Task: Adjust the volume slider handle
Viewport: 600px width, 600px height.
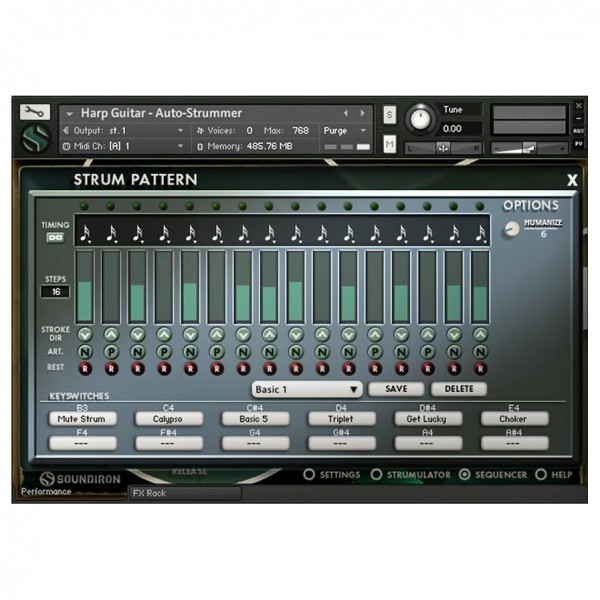Action: click(x=529, y=148)
